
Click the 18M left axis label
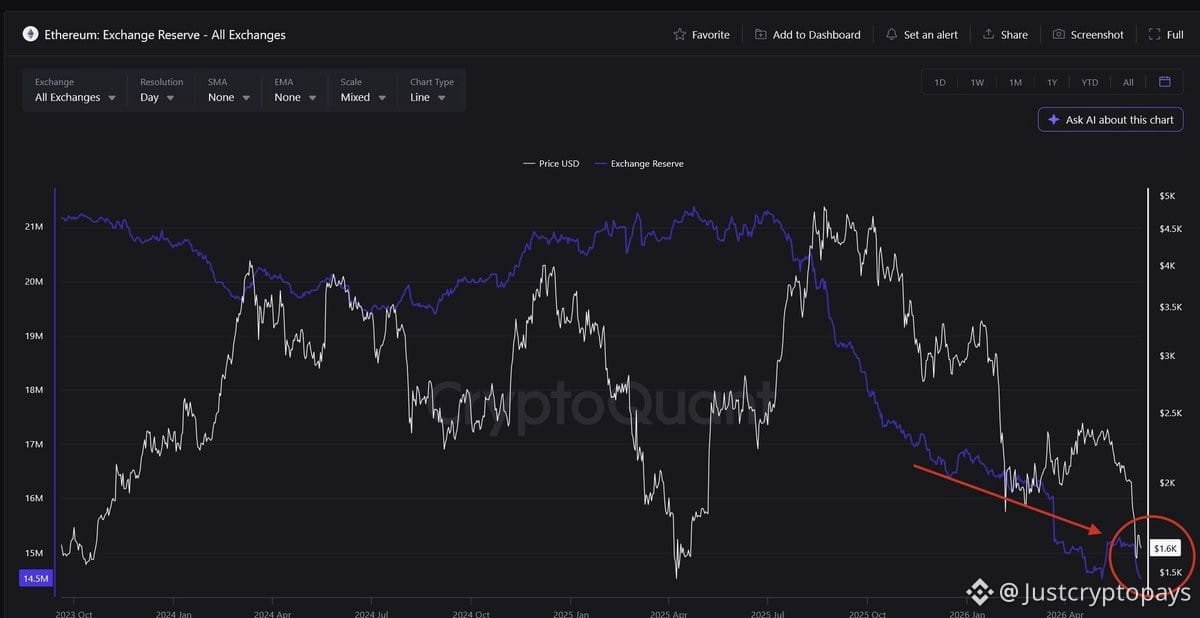[34, 390]
